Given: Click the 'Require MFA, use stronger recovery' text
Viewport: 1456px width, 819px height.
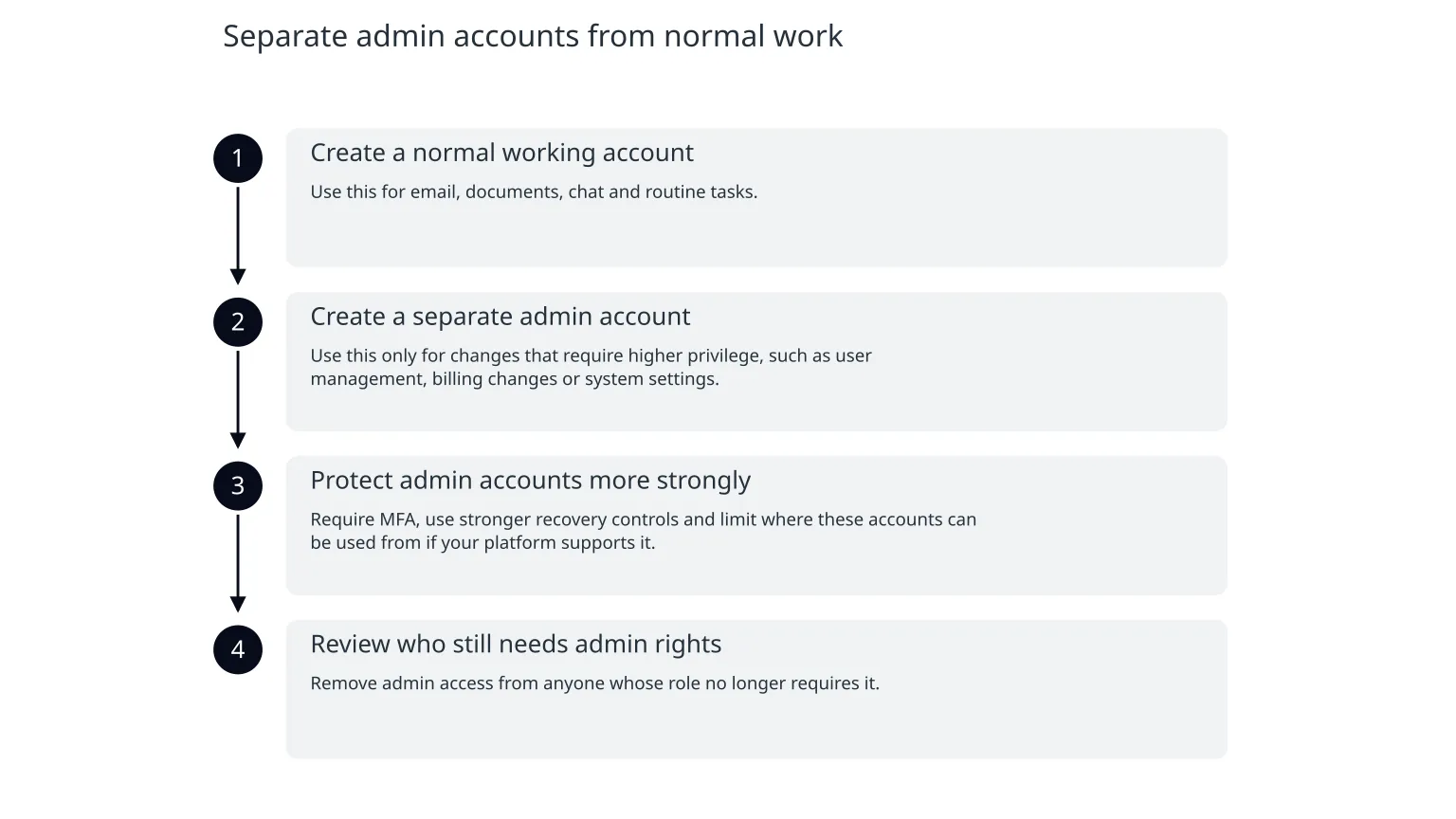Looking at the screenshot, I should [643, 531].
